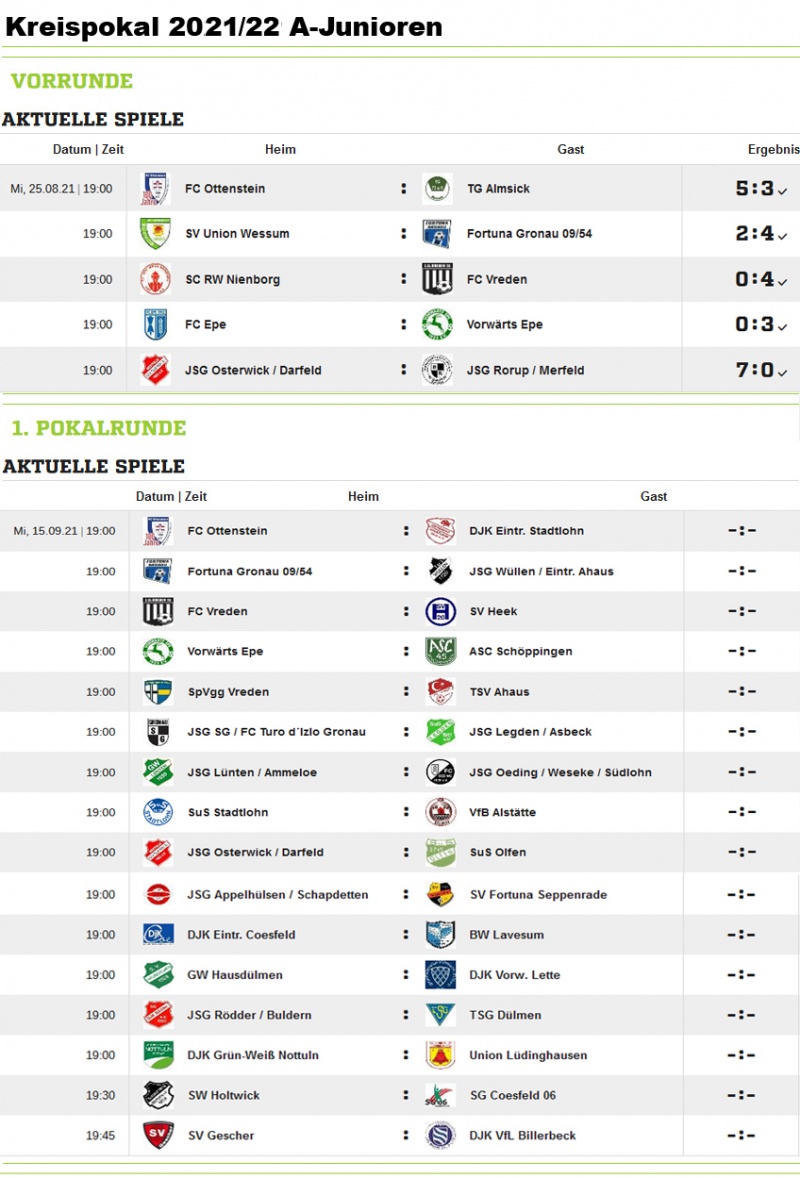The width and height of the screenshot is (800, 1178).
Task: Select the Vorrunde section heading
Action: click(x=72, y=81)
